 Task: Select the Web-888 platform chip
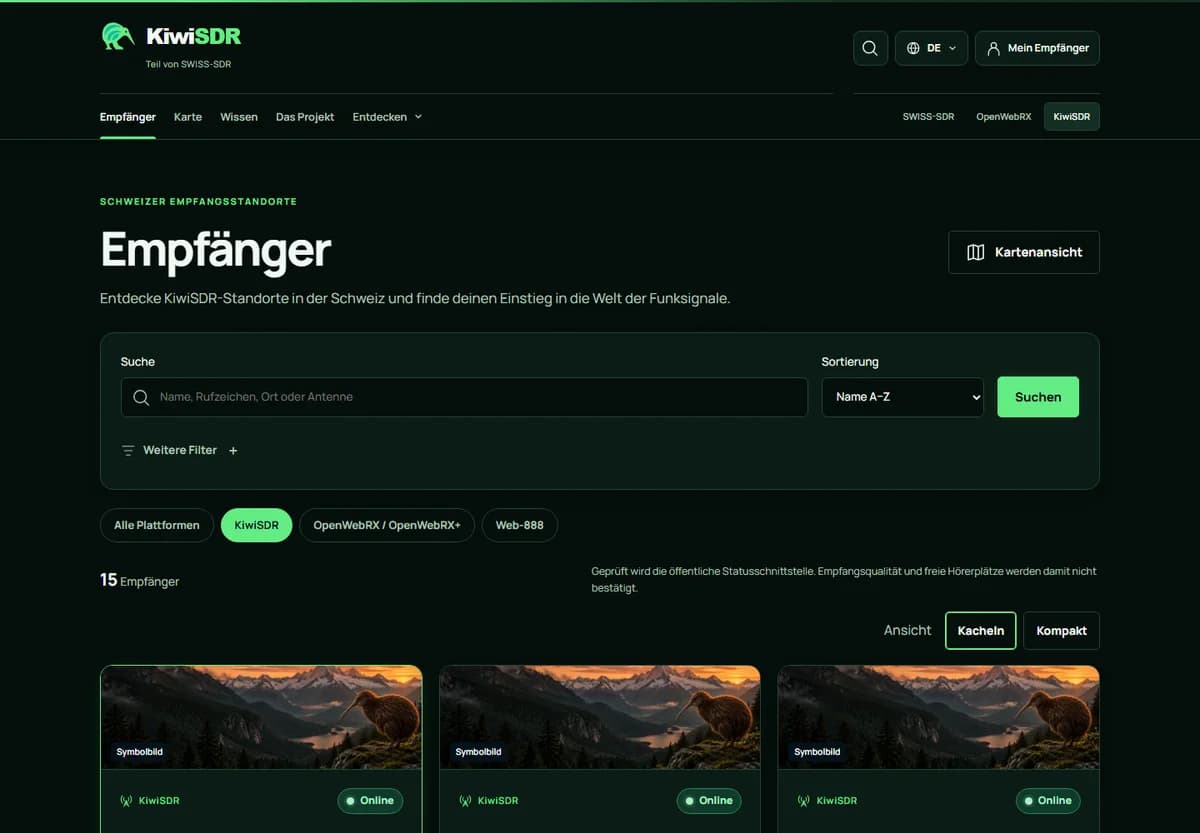tap(520, 525)
